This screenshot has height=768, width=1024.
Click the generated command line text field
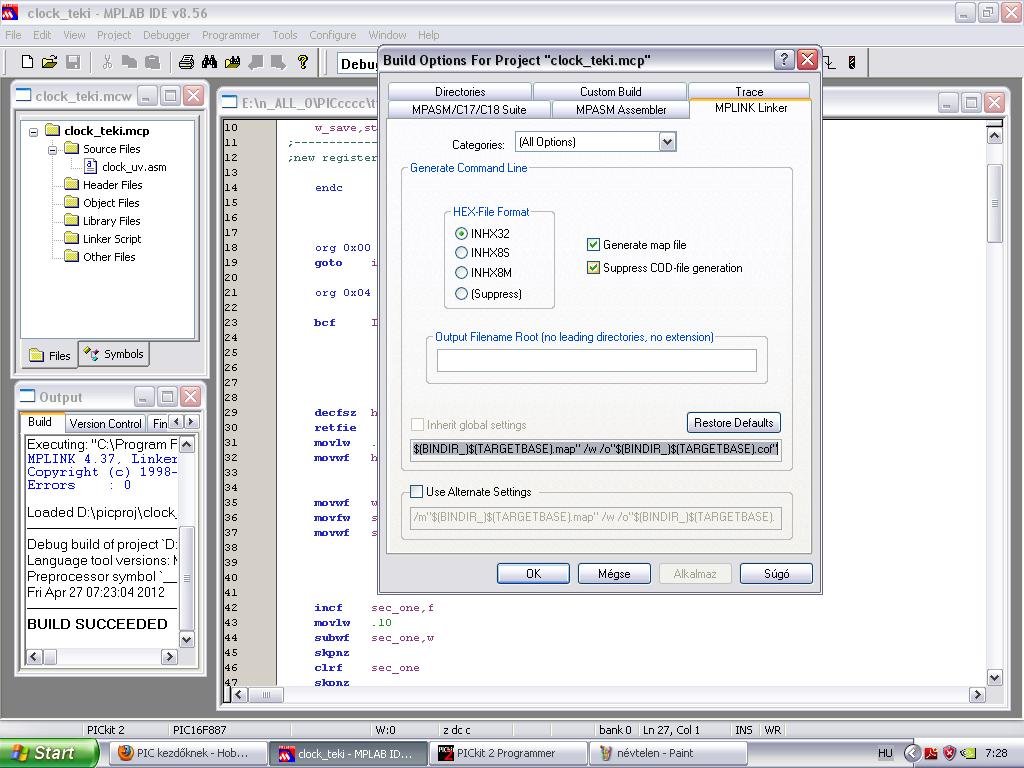tap(596, 449)
